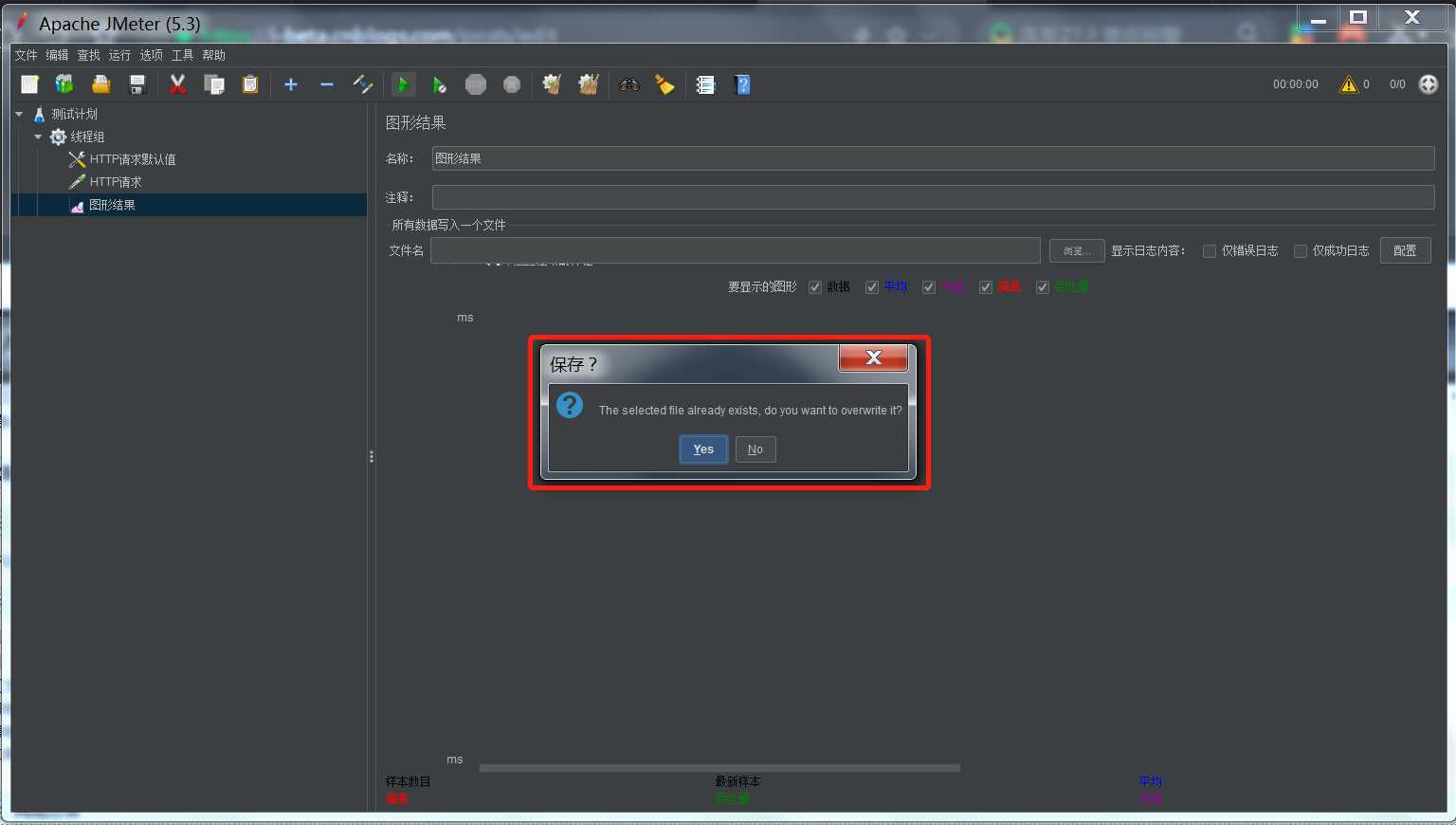Maximize the JMeter window
1456x825 pixels.
point(1358,17)
